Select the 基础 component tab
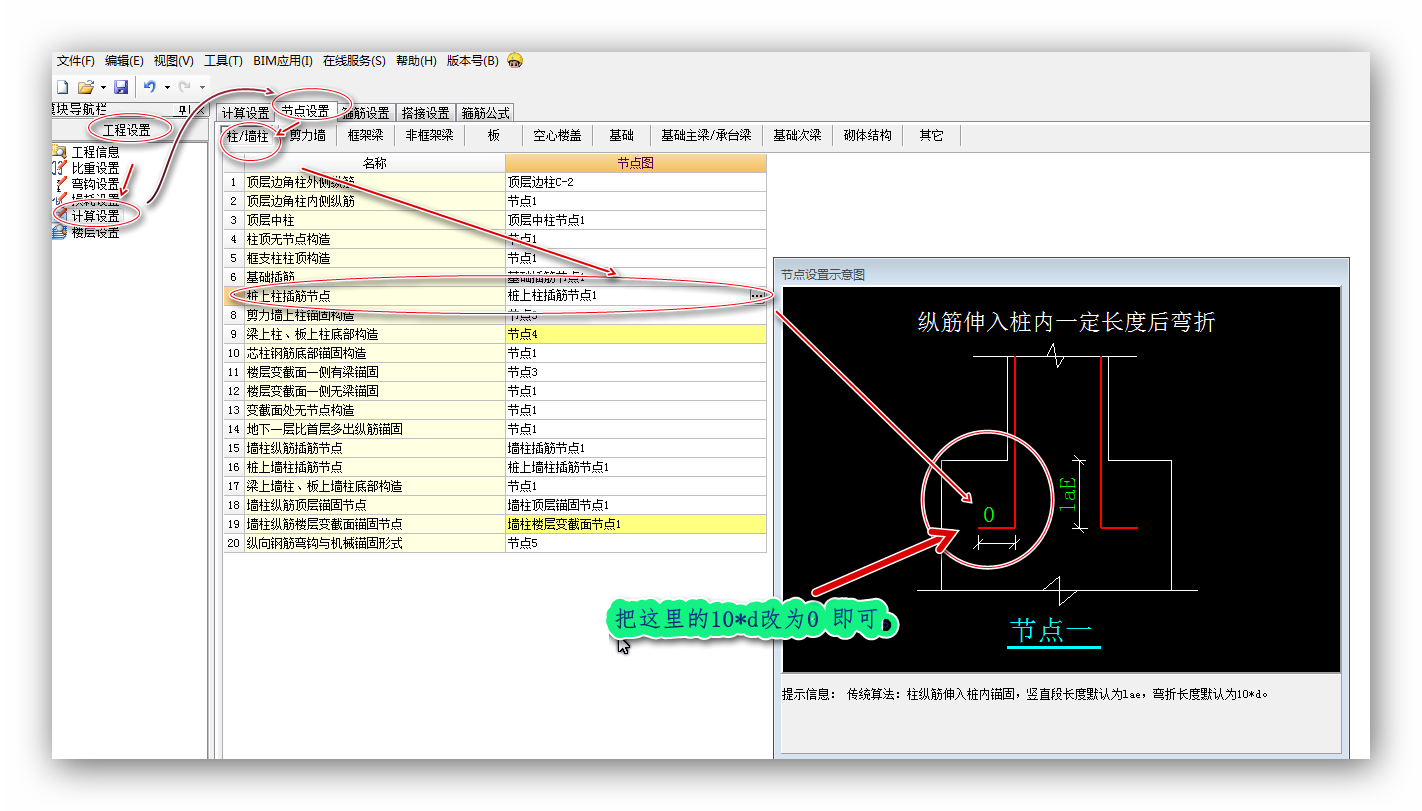Viewport: 1422px width, 811px height. point(621,136)
